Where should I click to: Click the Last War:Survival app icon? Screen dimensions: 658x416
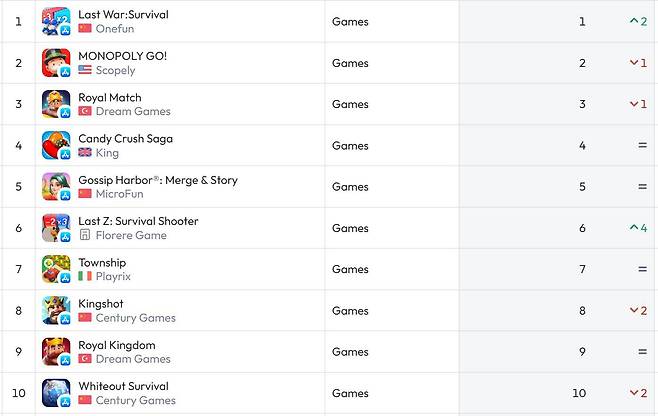(x=56, y=21)
